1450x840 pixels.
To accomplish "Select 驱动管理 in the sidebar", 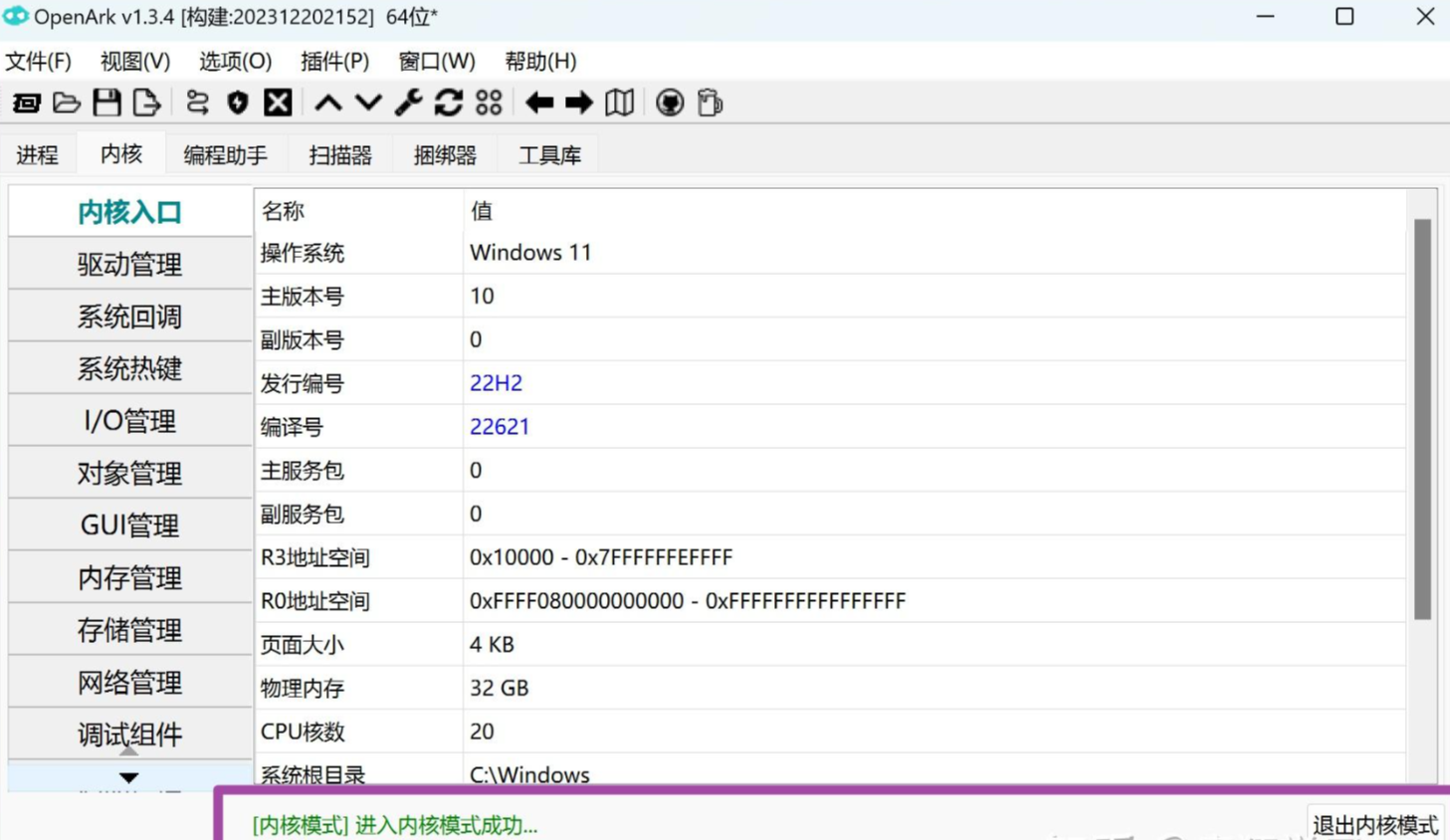I will (129, 264).
